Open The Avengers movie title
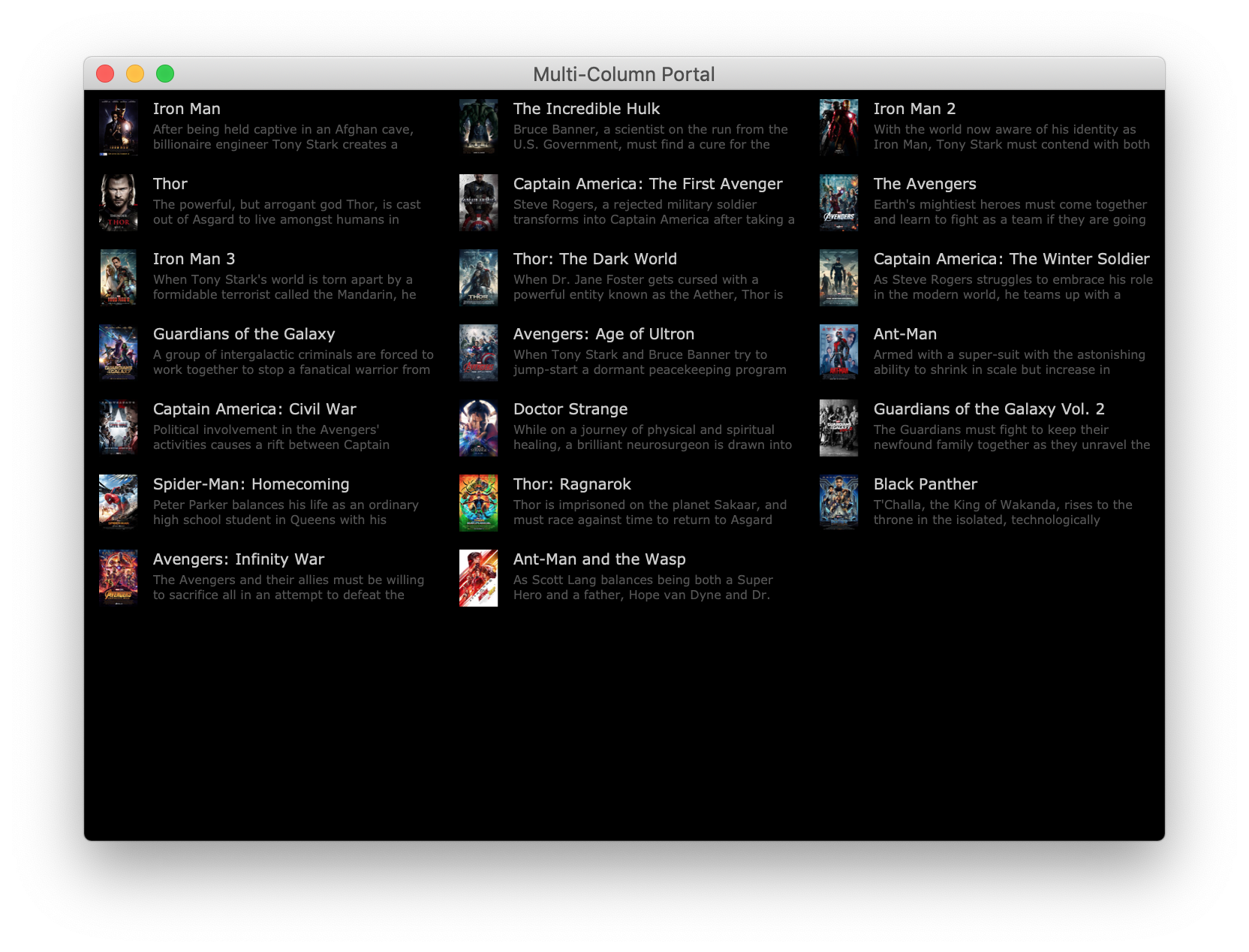 (x=925, y=184)
